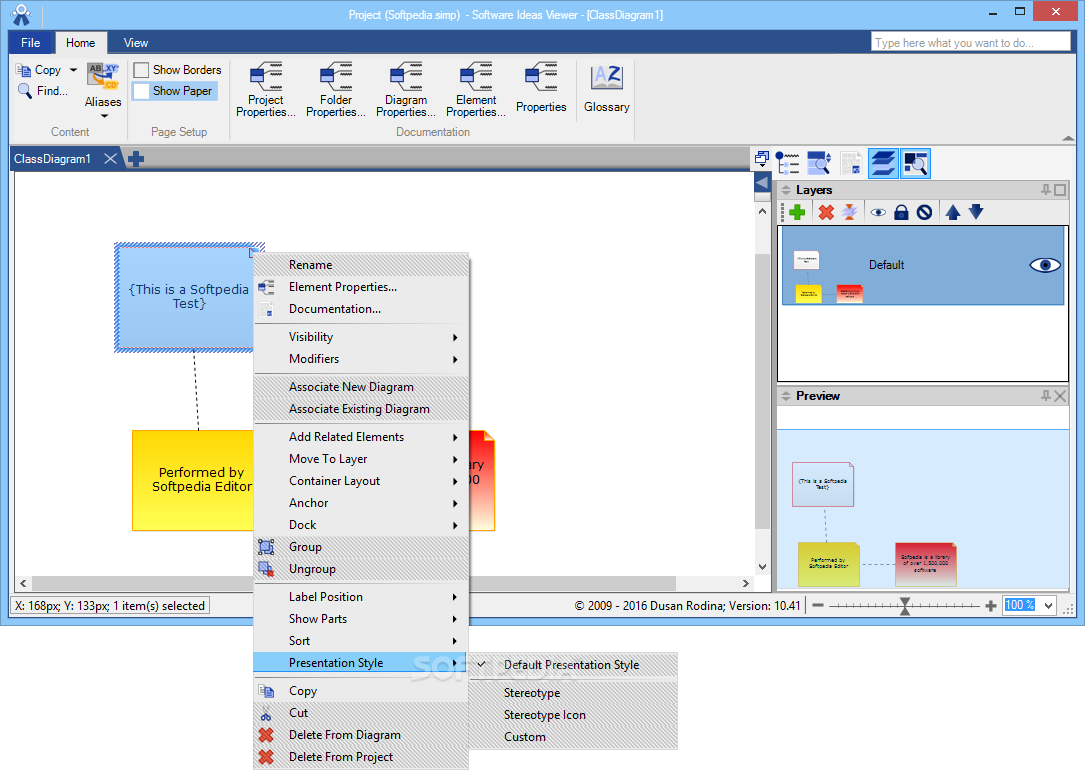Image resolution: width=1085 pixels, height=770 pixels.
Task: Toggle the Layers sidebar panel button
Action: [x=884, y=163]
